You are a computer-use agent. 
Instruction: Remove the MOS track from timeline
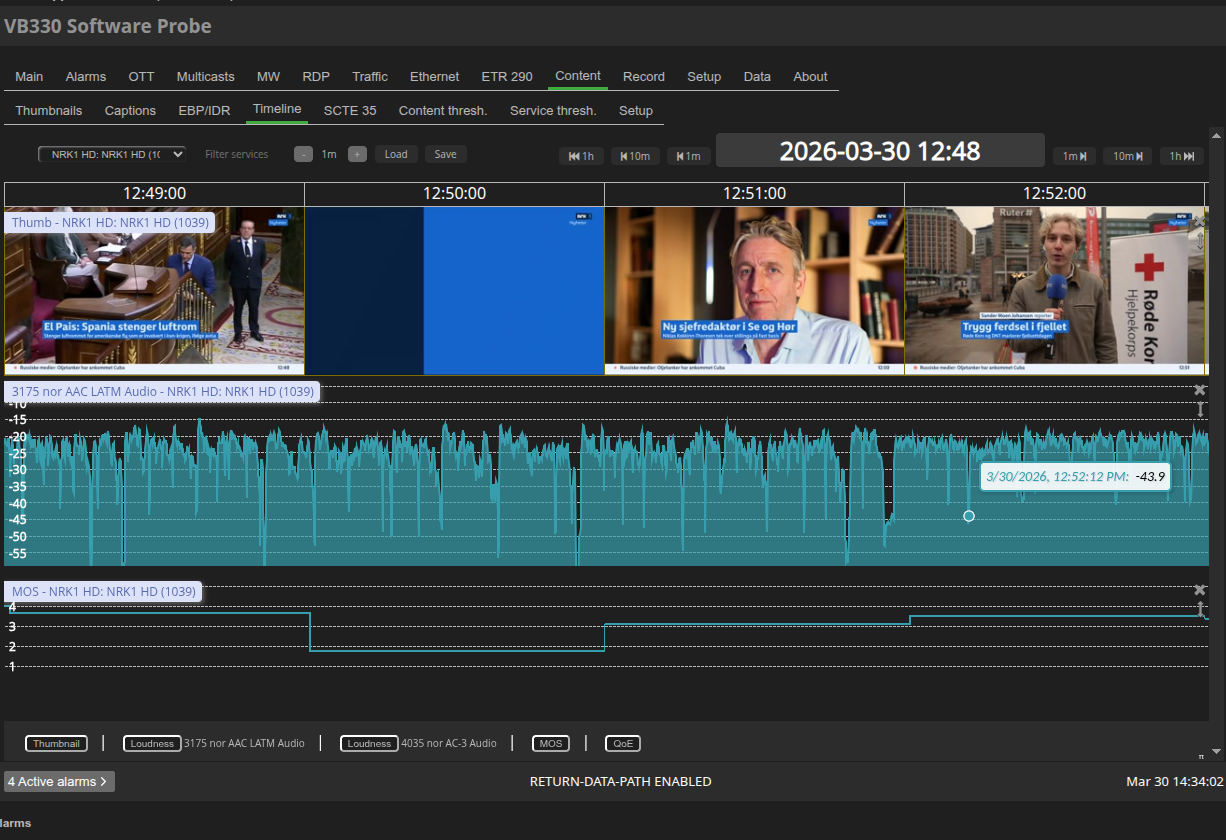click(x=1200, y=590)
